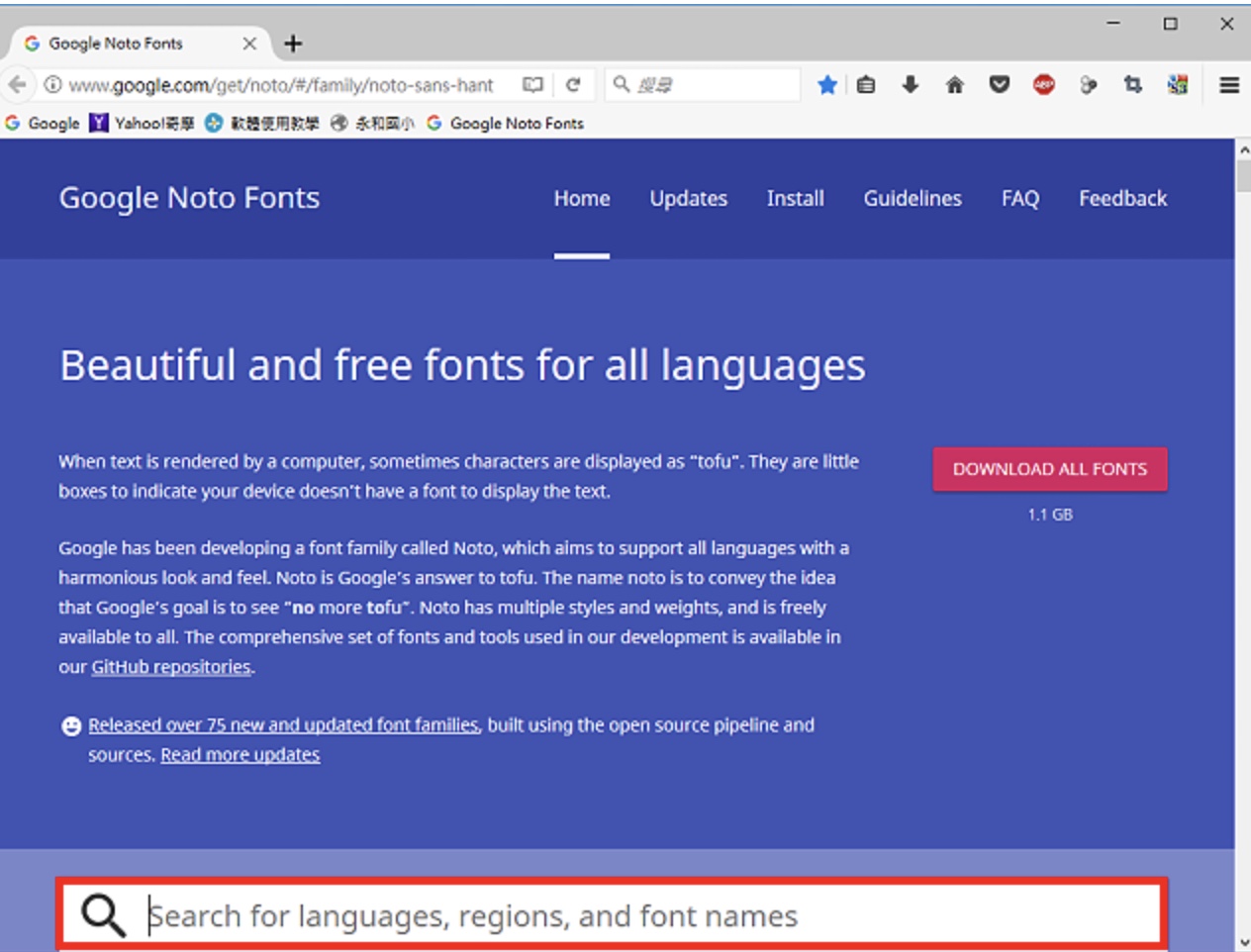
Task: Click the Google Noto Fonts site title
Action: tap(189, 198)
